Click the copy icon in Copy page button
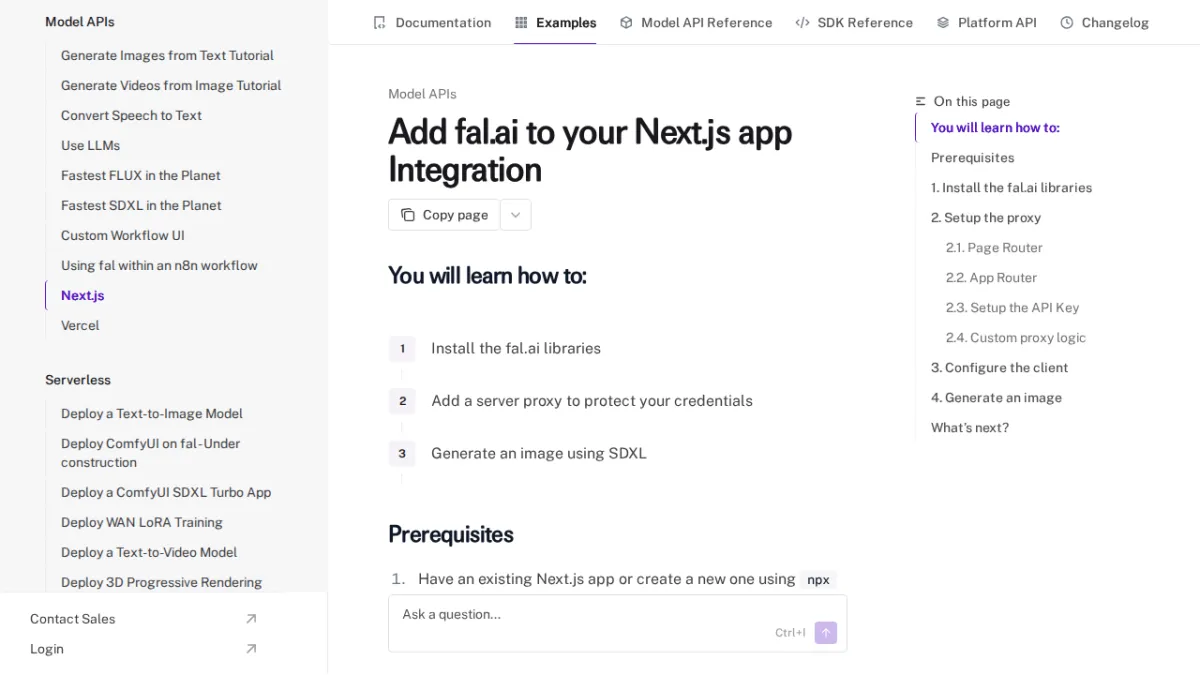1200x675 pixels. (x=408, y=215)
